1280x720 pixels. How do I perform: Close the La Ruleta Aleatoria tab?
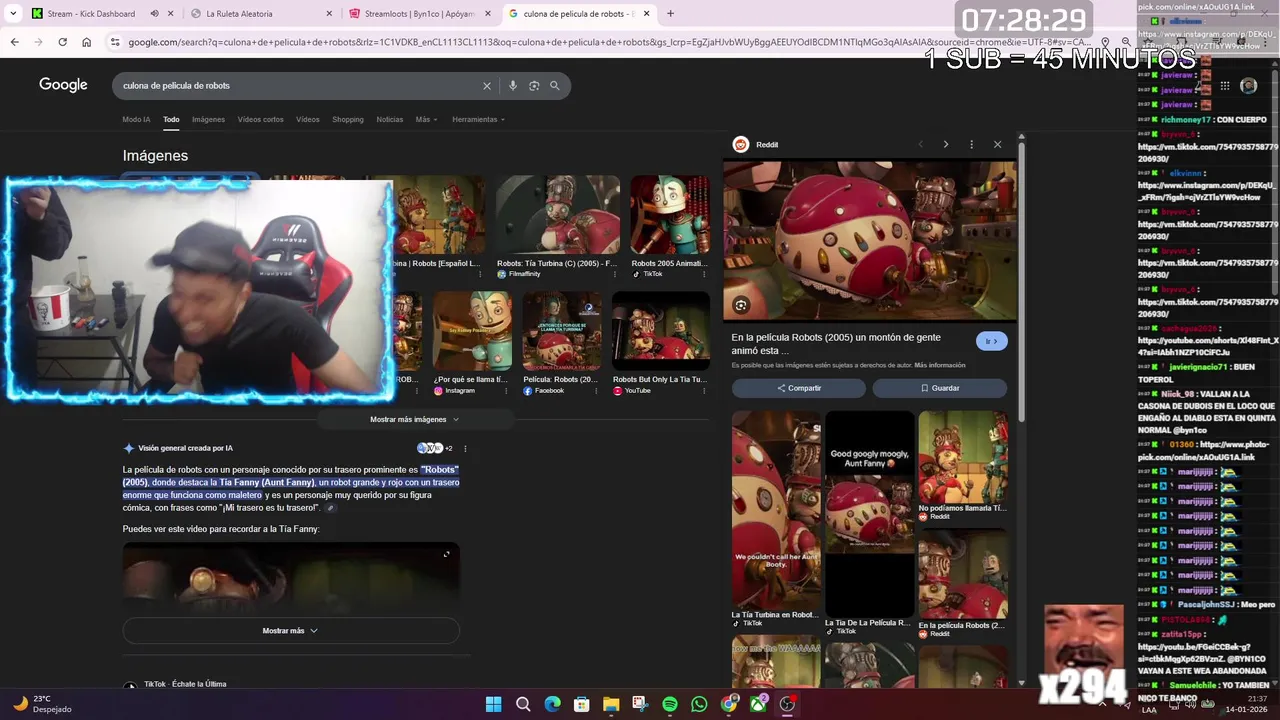coord(330,14)
